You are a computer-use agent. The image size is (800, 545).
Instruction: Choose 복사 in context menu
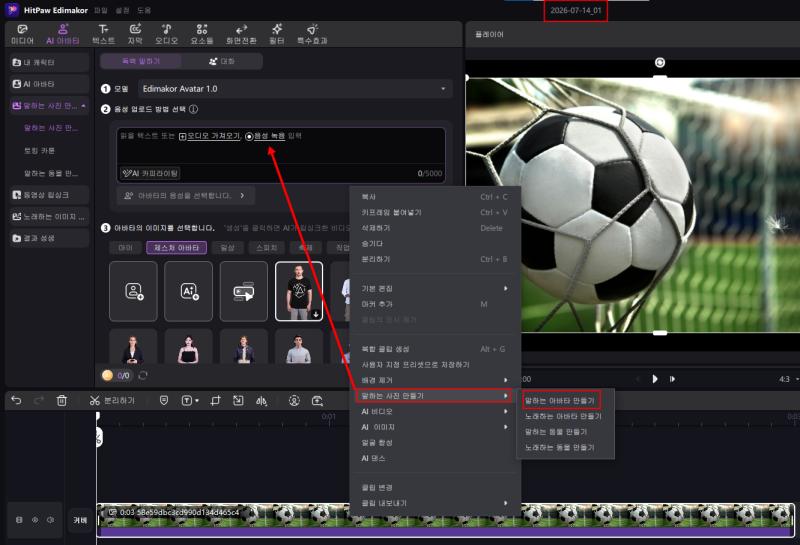(435, 196)
